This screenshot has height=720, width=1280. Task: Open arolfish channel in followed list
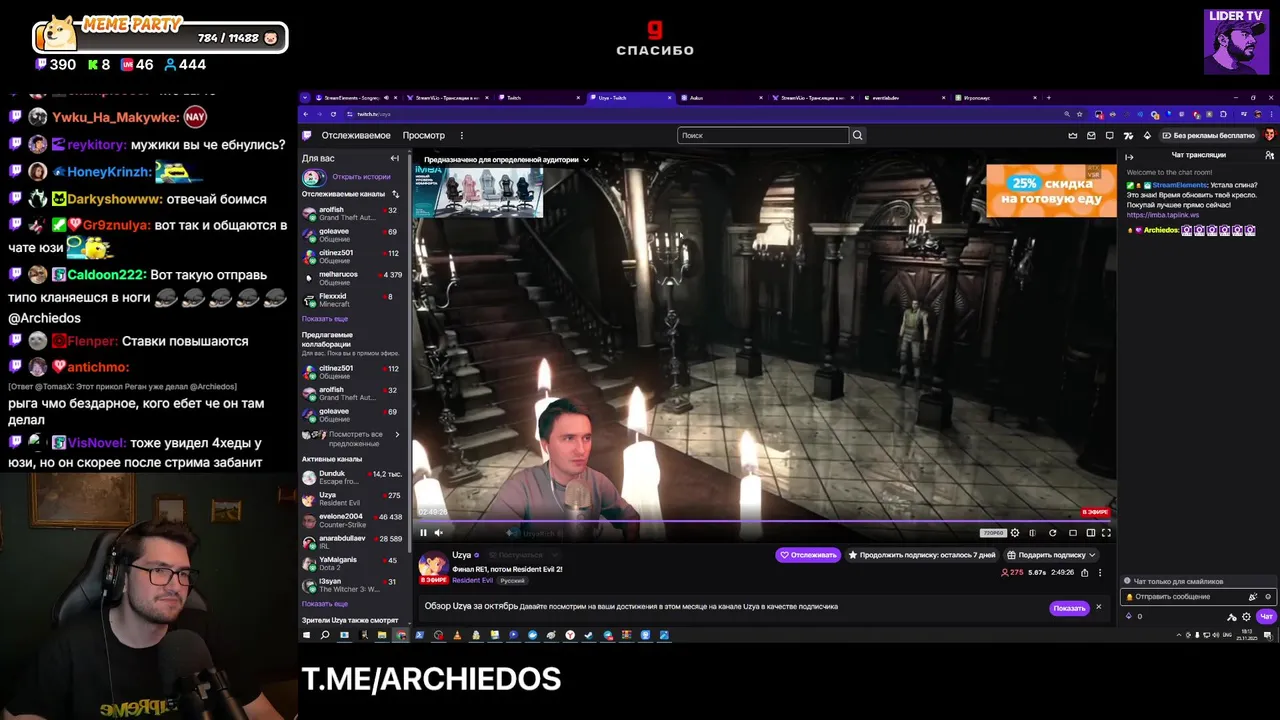tap(350, 214)
